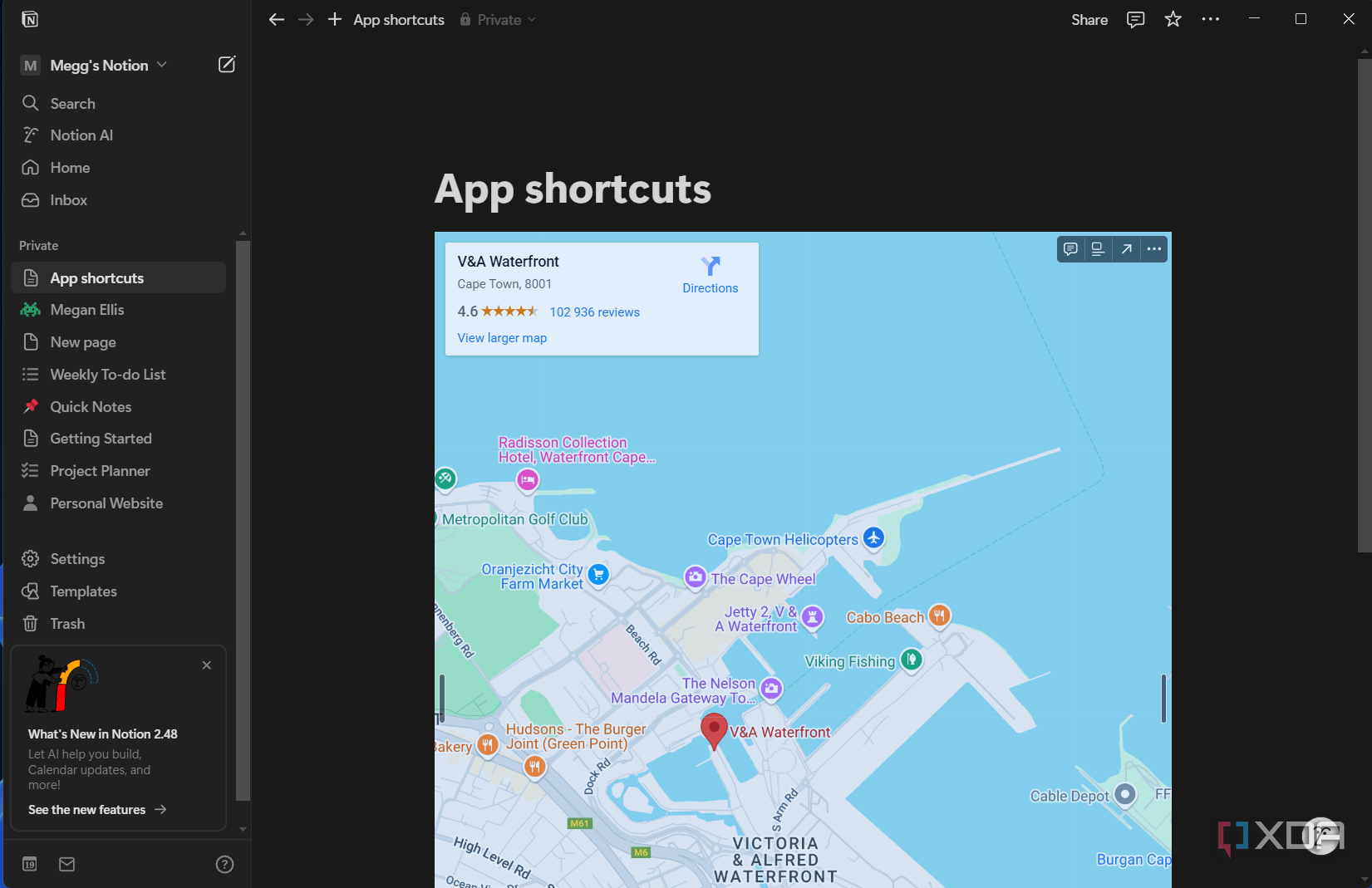Go back with the left arrow

(x=277, y=19)
